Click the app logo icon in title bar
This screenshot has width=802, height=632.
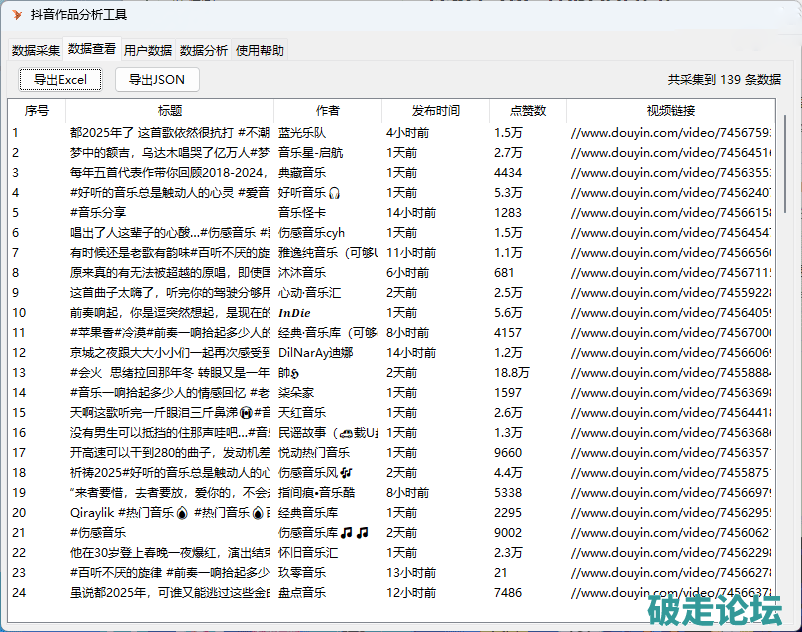[16, 15]
